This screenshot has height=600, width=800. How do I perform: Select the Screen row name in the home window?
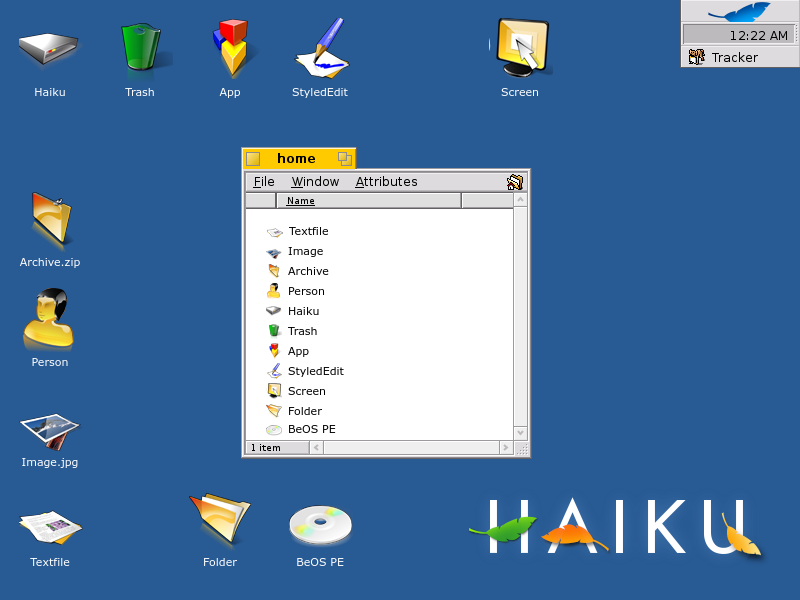[307, 391]
